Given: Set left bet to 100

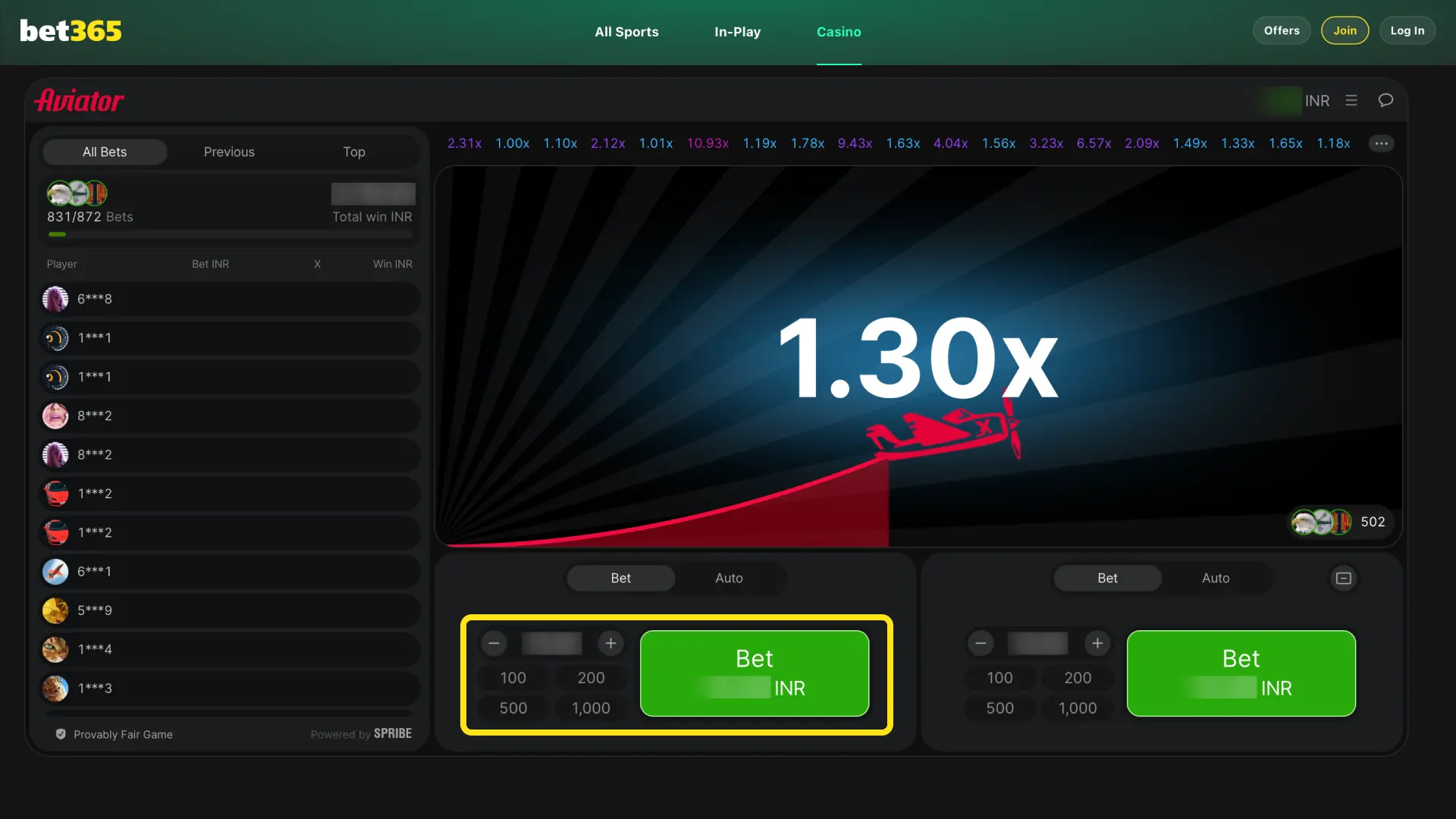Looking at the screenshot, I should [513, 678].
